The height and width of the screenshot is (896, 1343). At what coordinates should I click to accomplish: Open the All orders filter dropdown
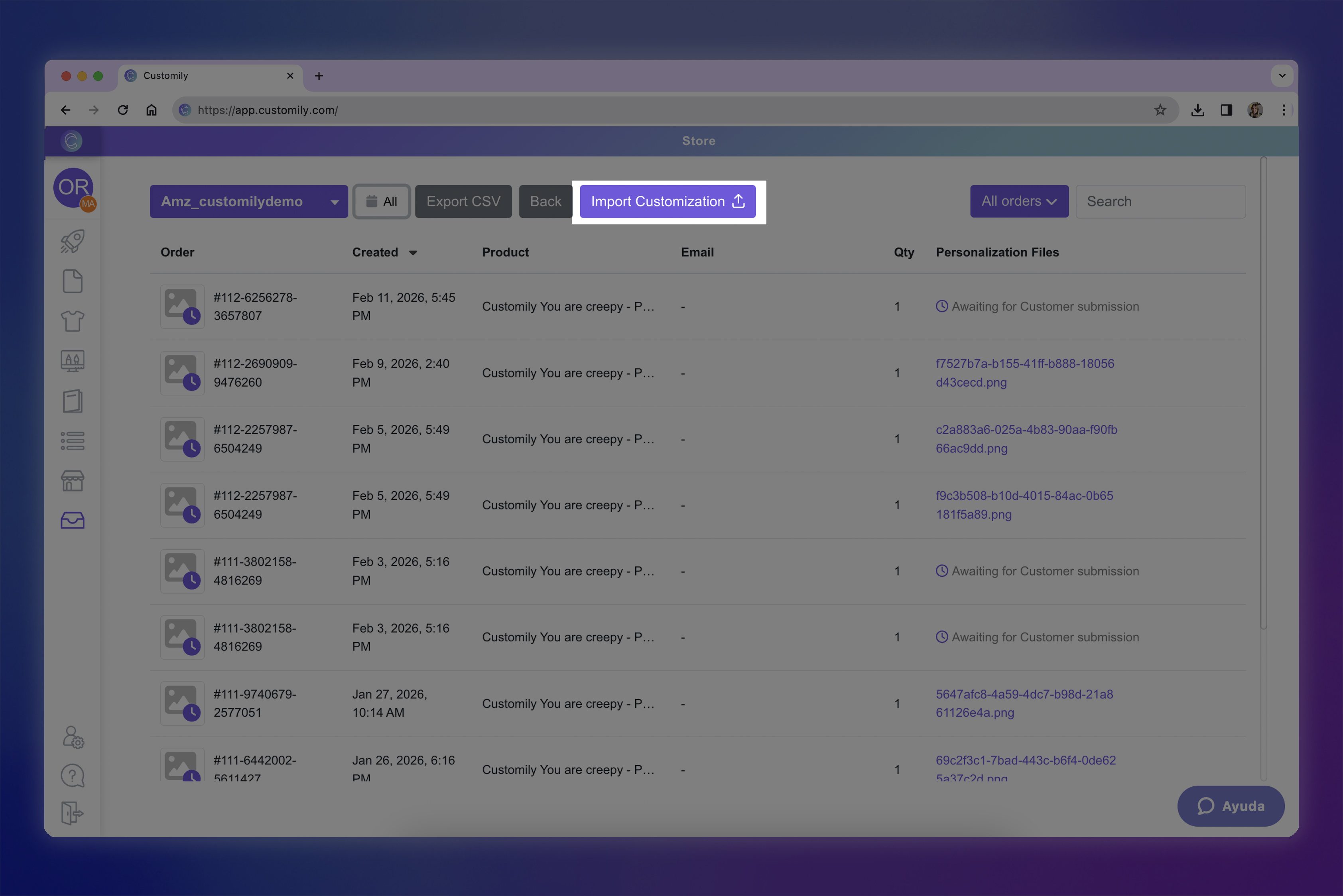coord(1019,201)
